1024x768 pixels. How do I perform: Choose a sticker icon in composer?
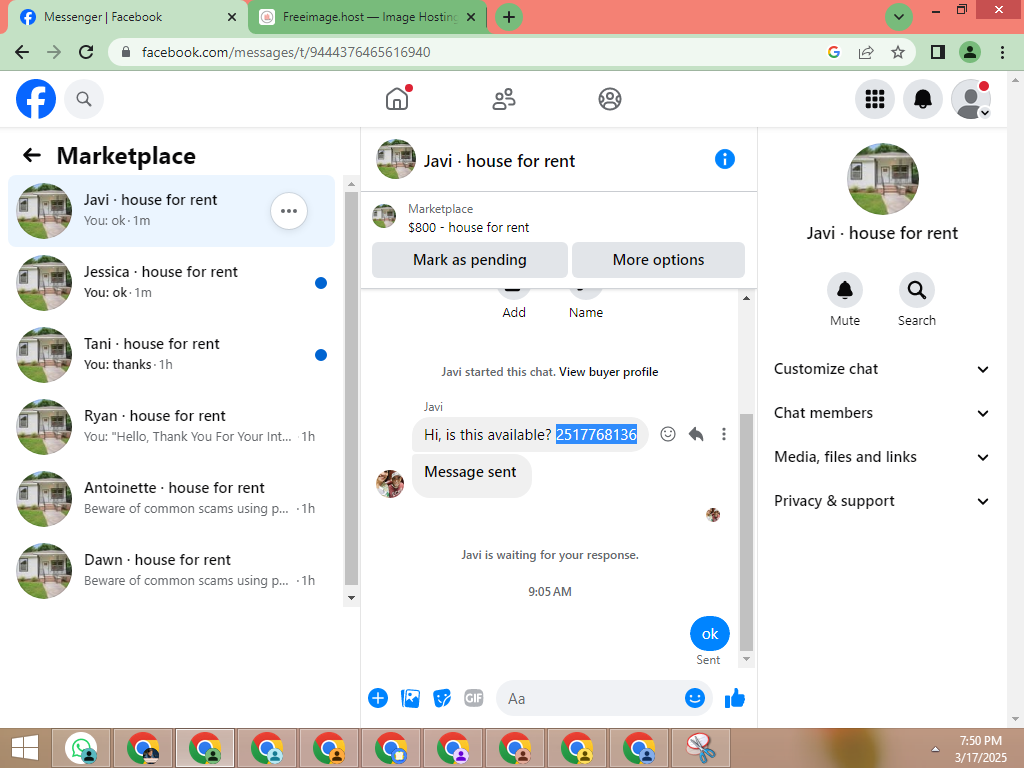(x=442, y=698)
